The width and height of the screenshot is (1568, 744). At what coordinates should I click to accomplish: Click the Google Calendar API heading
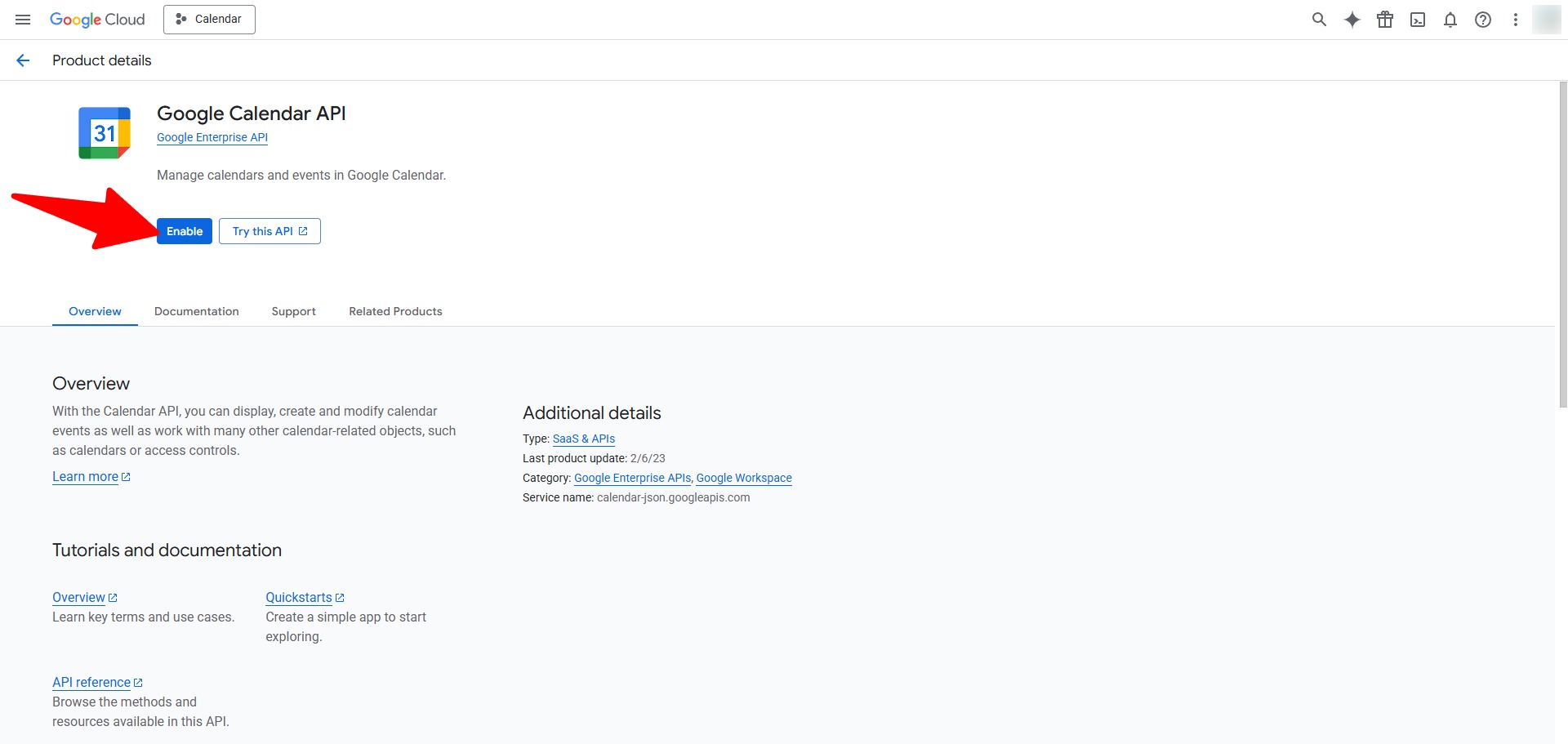pos(252,114)
